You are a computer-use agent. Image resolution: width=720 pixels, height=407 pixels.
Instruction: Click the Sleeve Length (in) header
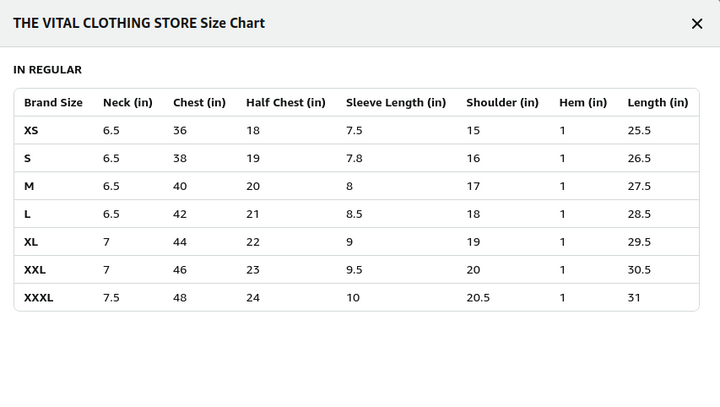click(395, 103)
